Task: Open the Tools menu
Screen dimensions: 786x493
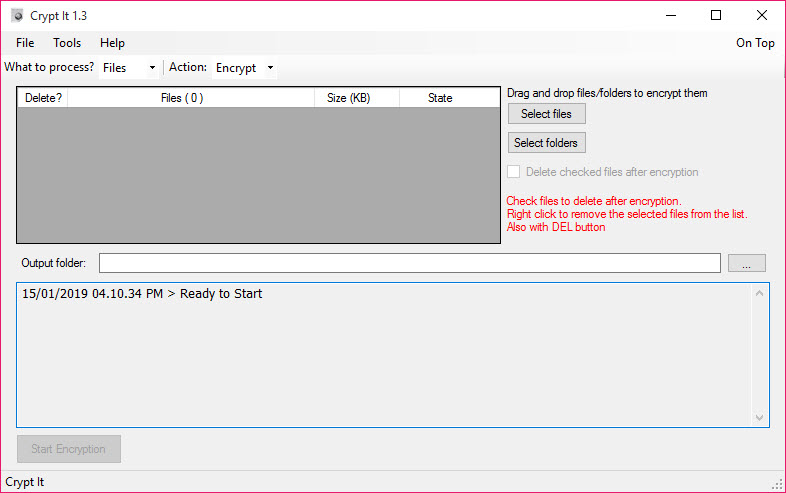Action: (67, 43)
